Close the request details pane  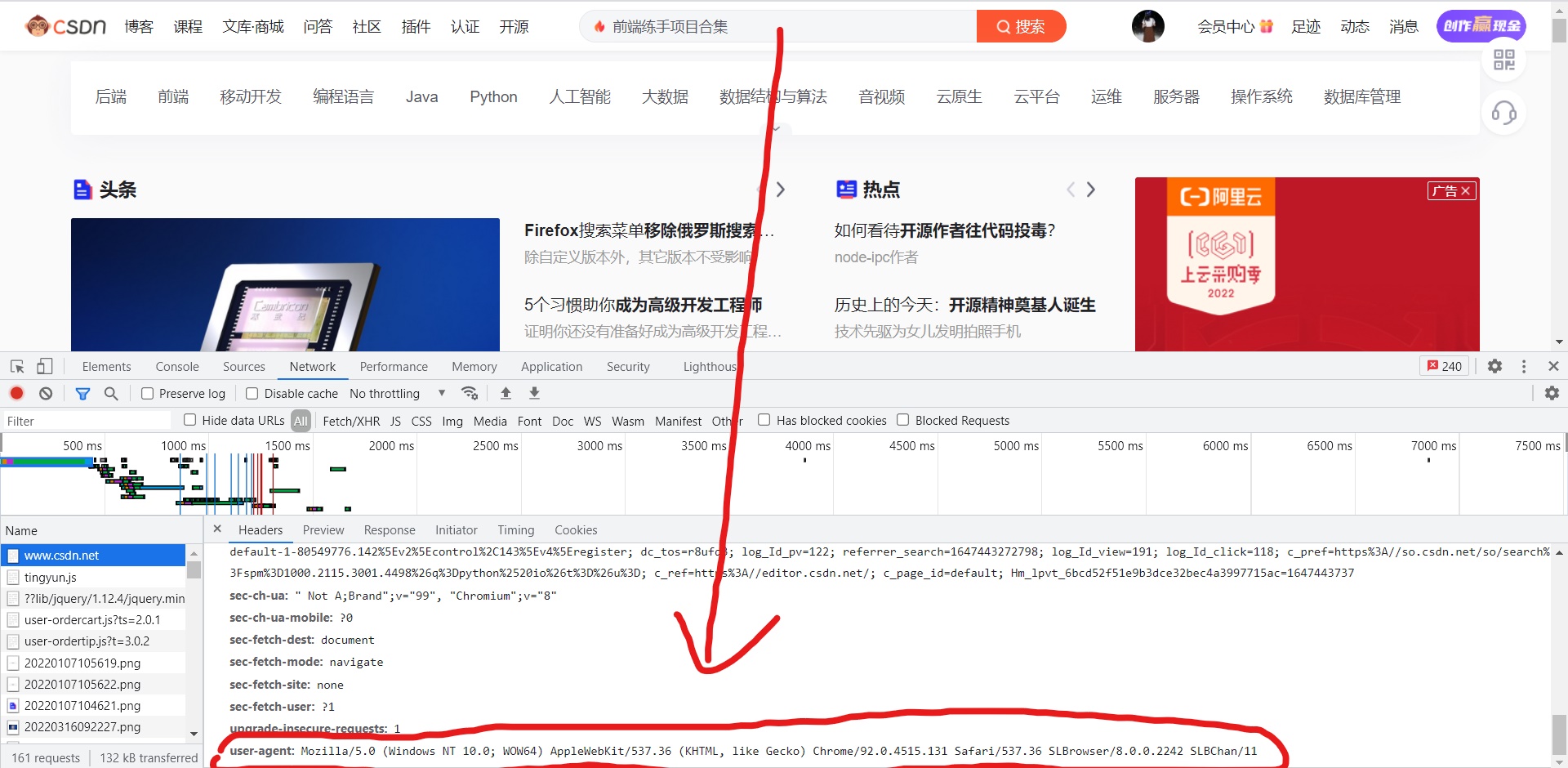pyautogui.click(x=217, y=529)
